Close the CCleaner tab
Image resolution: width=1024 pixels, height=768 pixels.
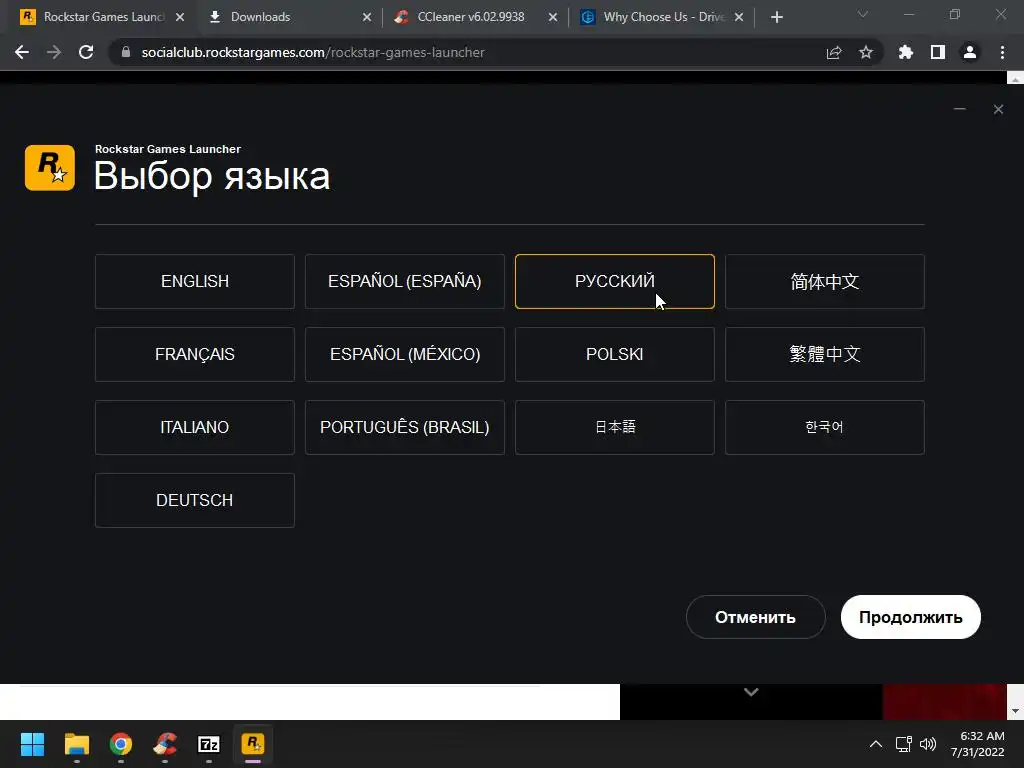pyautogui.click(x=553, y=18)
